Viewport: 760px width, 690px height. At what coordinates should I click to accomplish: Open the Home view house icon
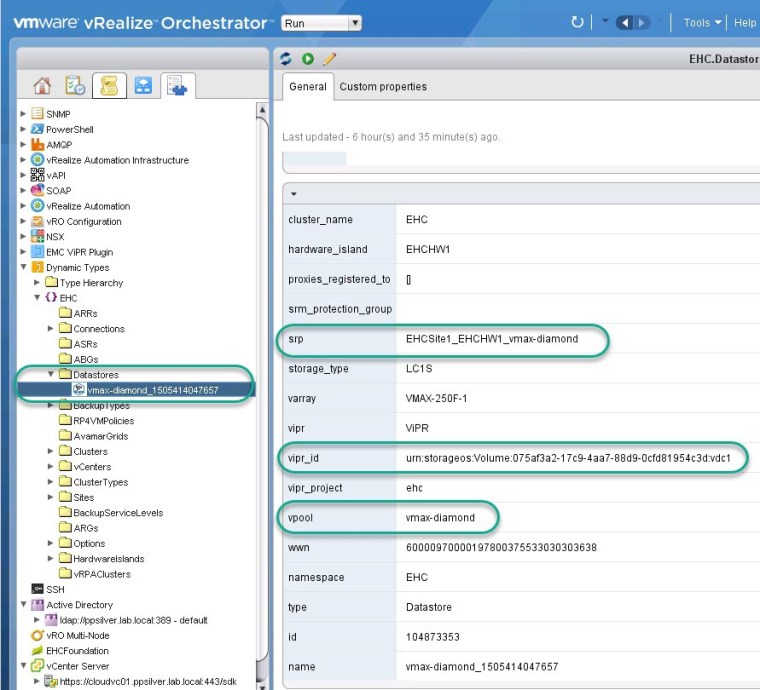pos(43,85)
